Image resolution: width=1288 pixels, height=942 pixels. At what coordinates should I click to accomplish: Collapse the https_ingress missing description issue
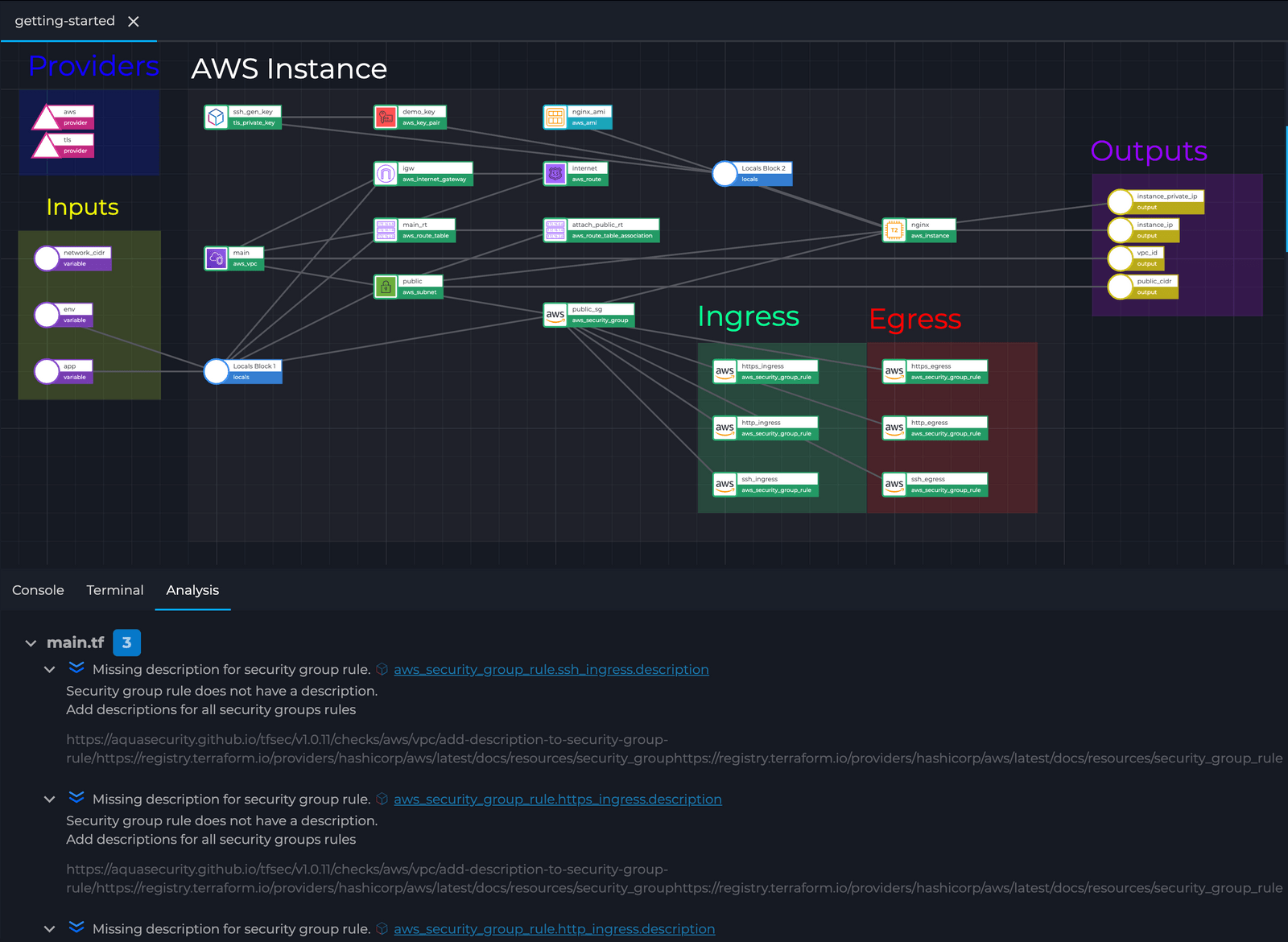(x=49, y=799)
